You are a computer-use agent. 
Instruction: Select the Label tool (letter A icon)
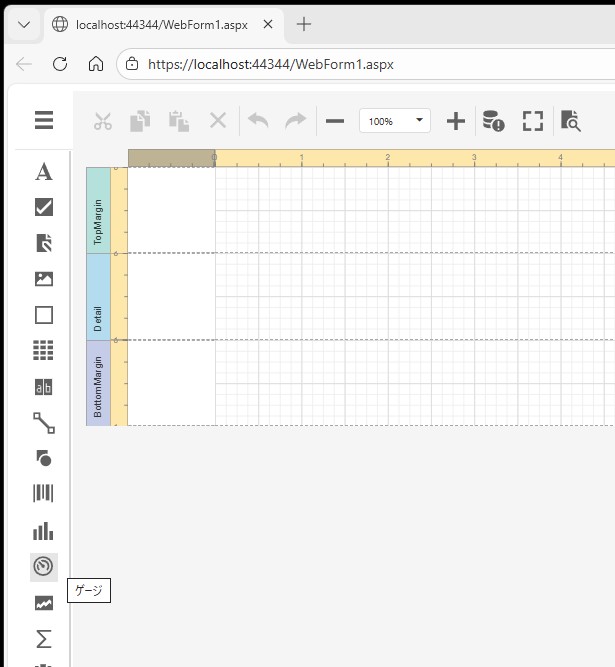pos(43,172)
